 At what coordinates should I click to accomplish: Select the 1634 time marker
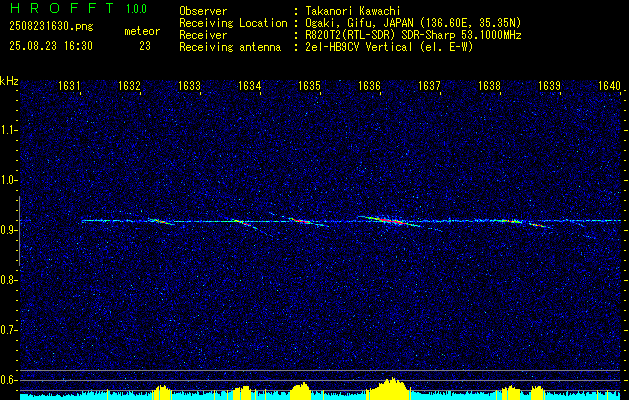point(250,86)
